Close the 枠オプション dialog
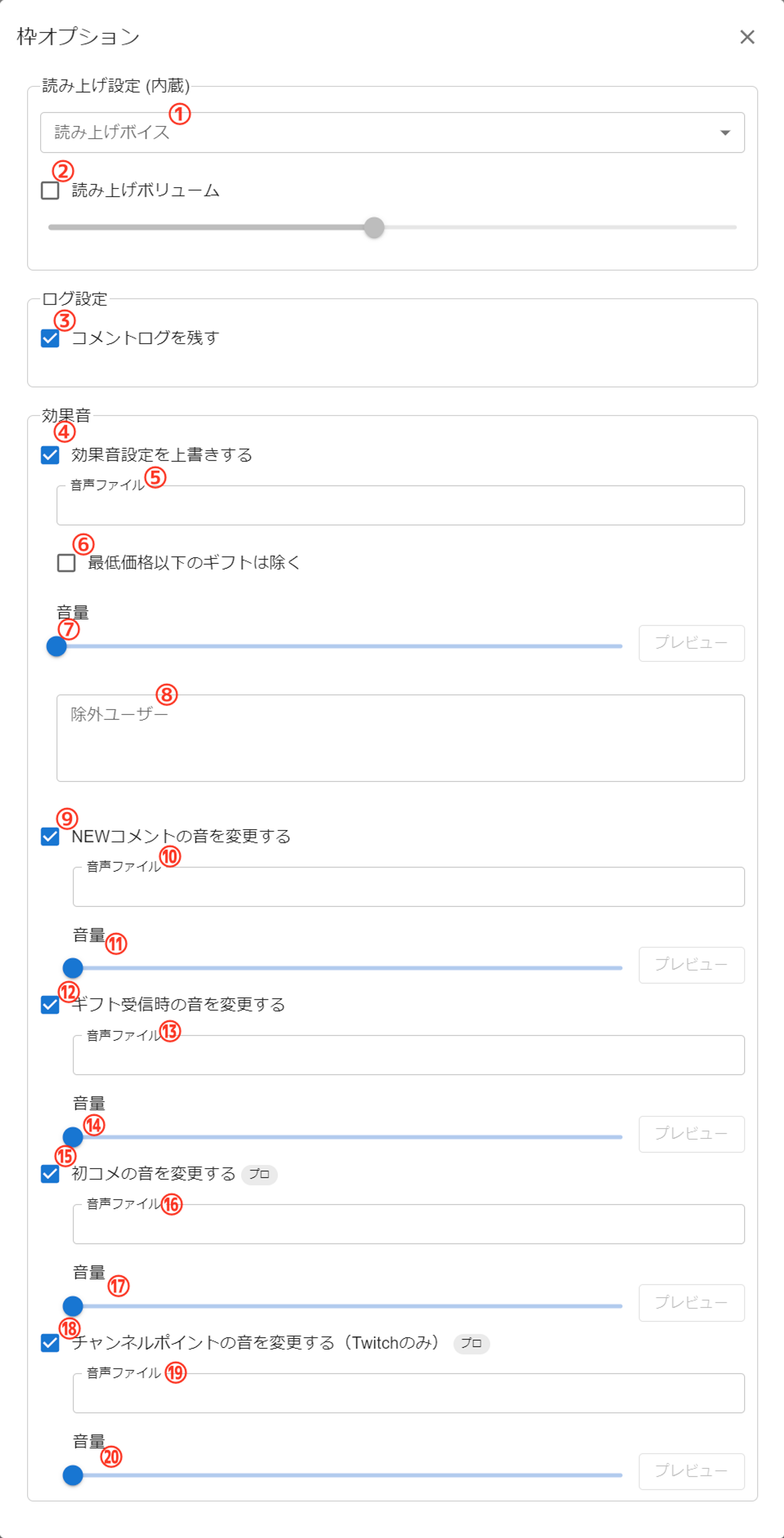The image size is (784, 1538). click(747, 37)
